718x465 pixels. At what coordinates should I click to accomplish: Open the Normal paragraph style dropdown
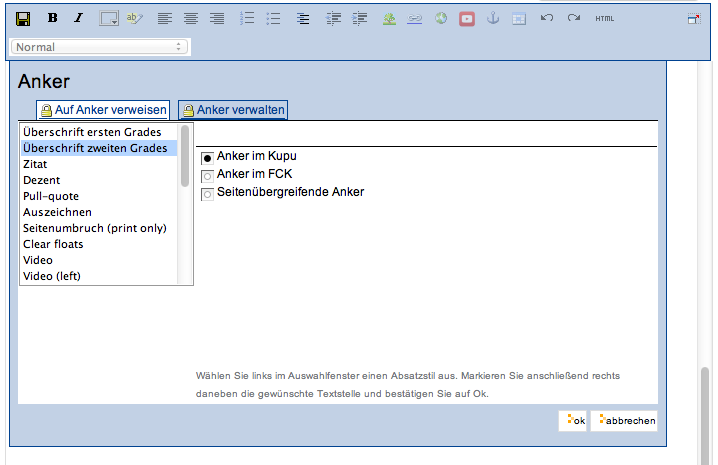(99, 47)
